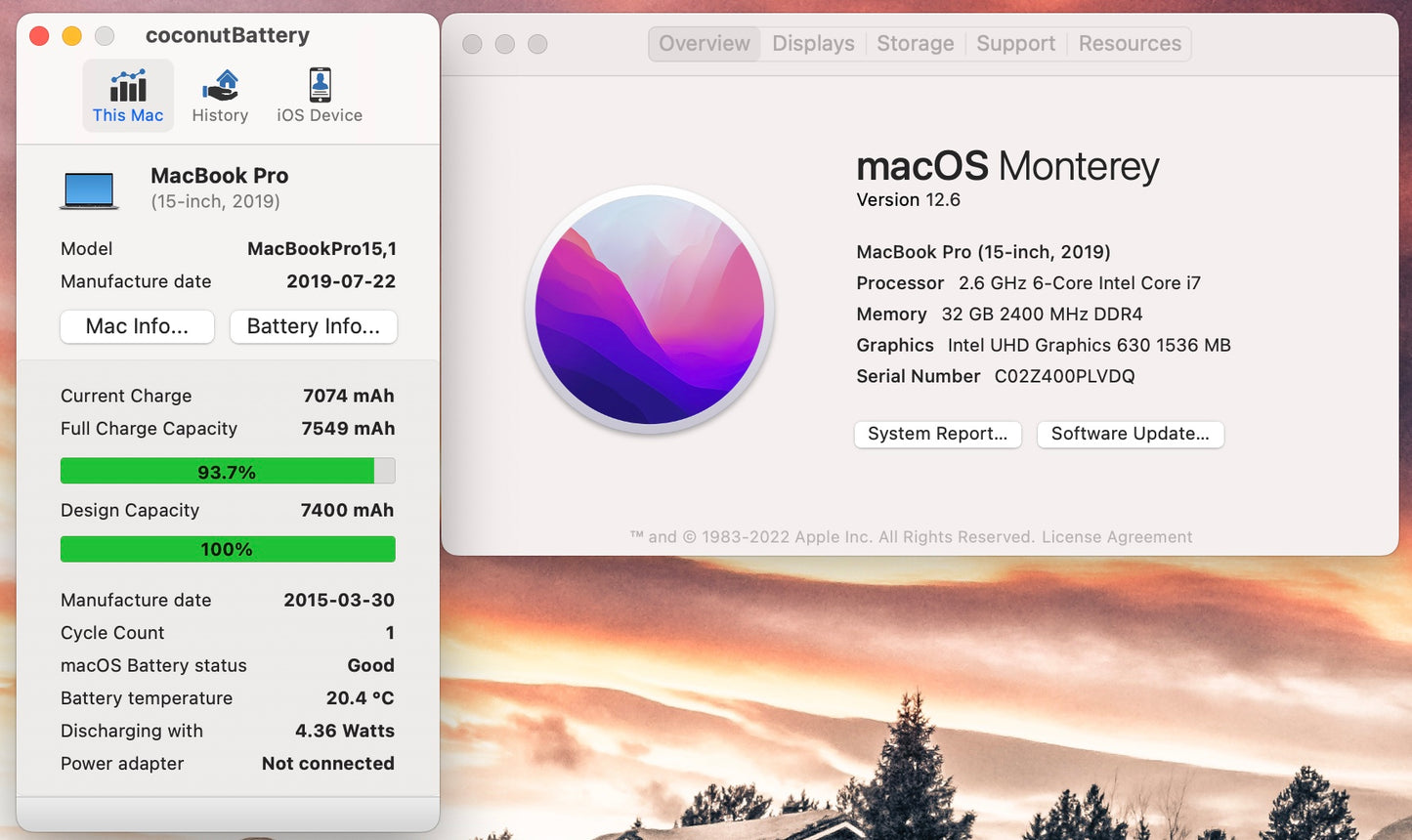Select the This Mac battery view

click(x=127, y=95)
